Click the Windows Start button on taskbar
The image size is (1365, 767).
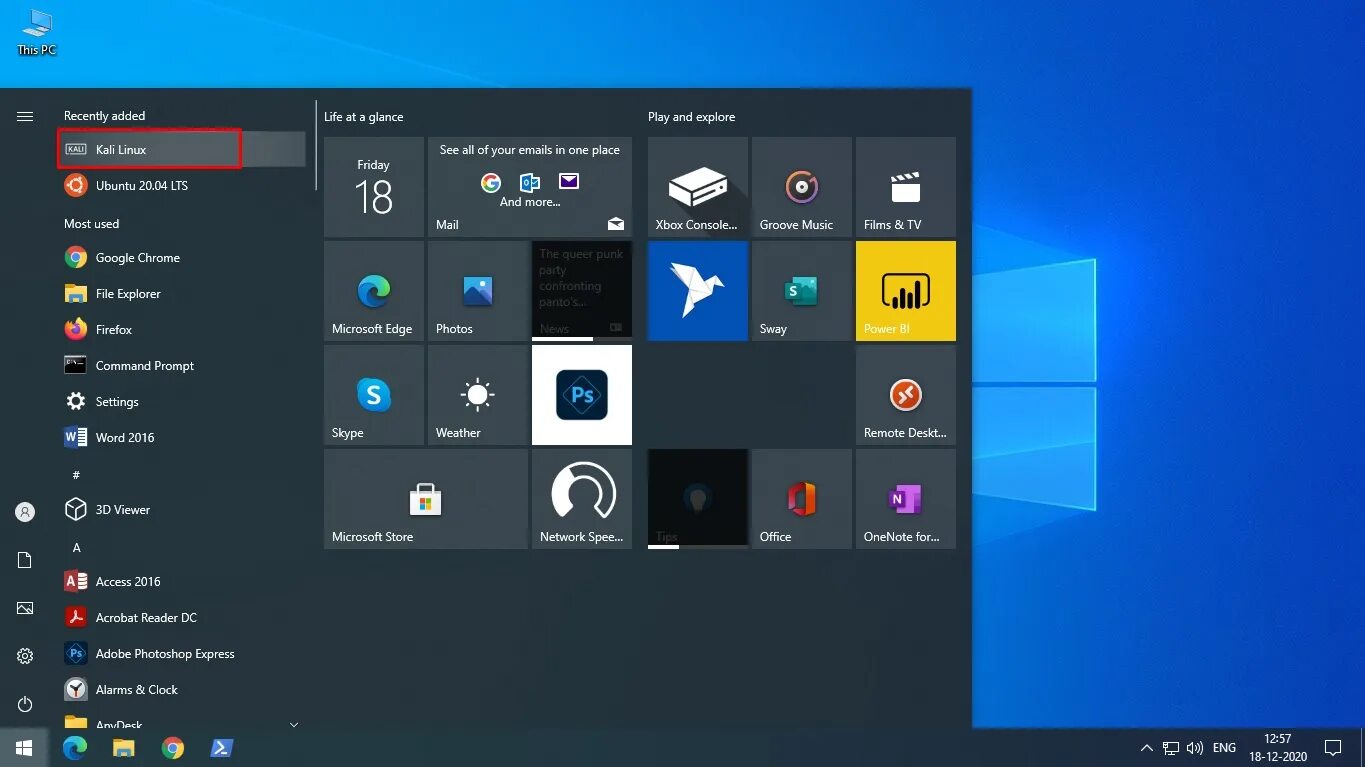[24, 747]
